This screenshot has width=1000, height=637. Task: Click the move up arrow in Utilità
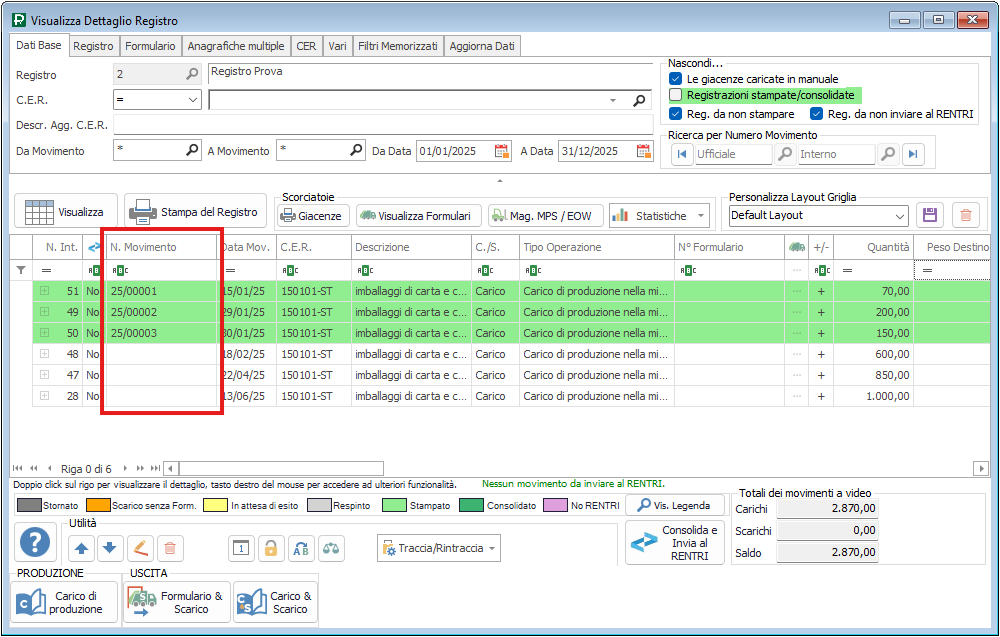[81, 547]
